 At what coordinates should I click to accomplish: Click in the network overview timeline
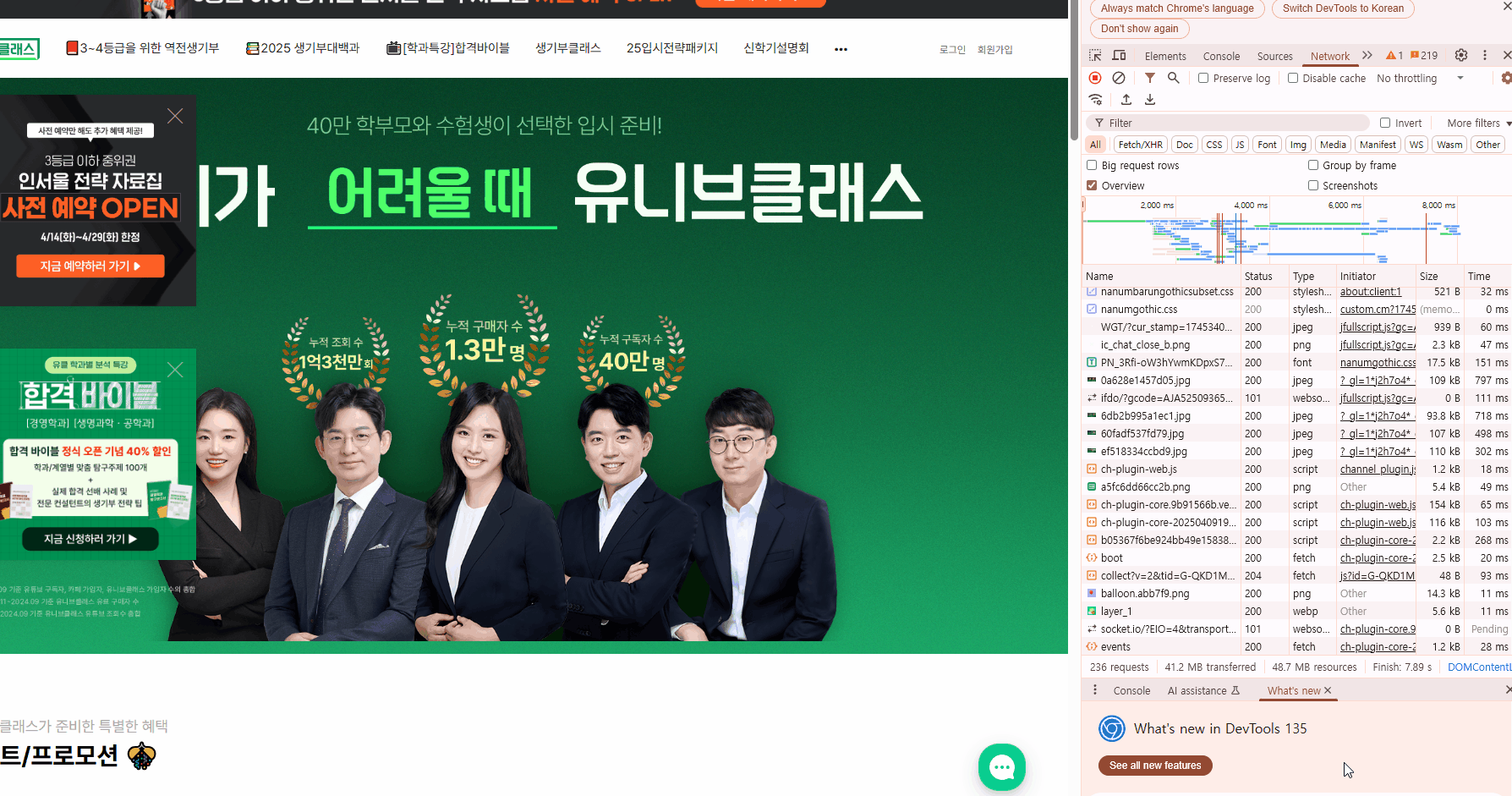coord(1296,230)
